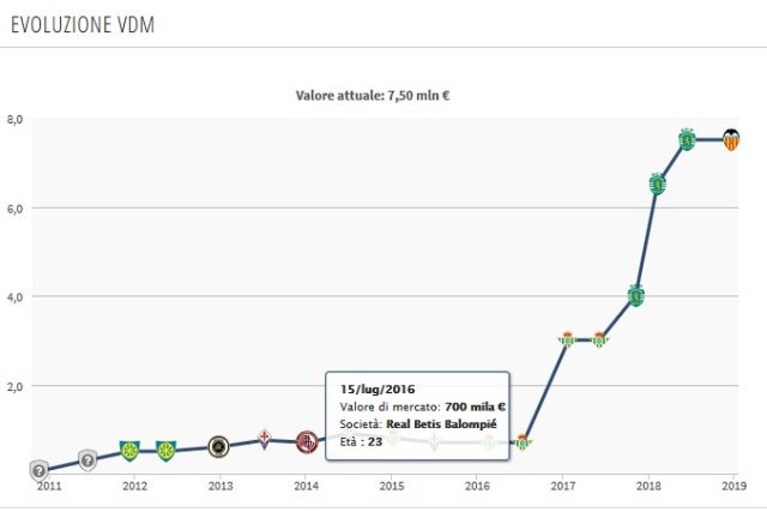The image size is (767, 512).
Task: Select the Fiorentina crest marker in 2013
Action: click(265, 439)
